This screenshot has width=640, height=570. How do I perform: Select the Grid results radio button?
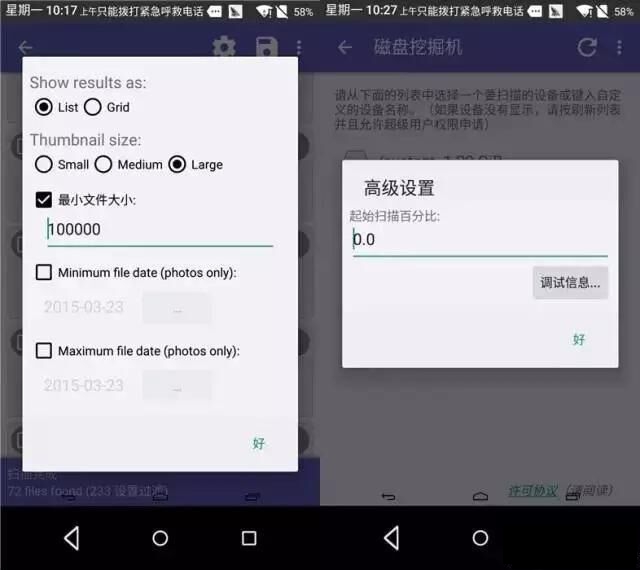(x=93, y=107)
